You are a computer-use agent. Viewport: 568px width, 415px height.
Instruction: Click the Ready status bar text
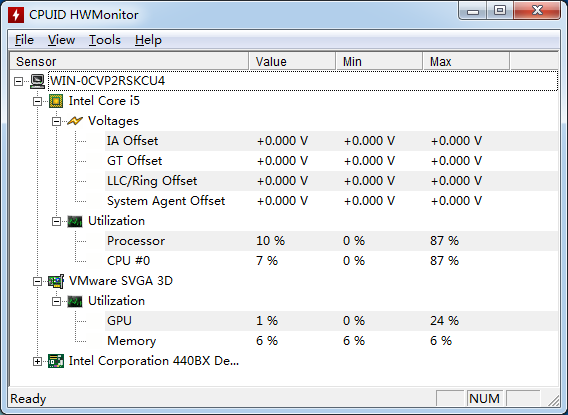point(28,399)
